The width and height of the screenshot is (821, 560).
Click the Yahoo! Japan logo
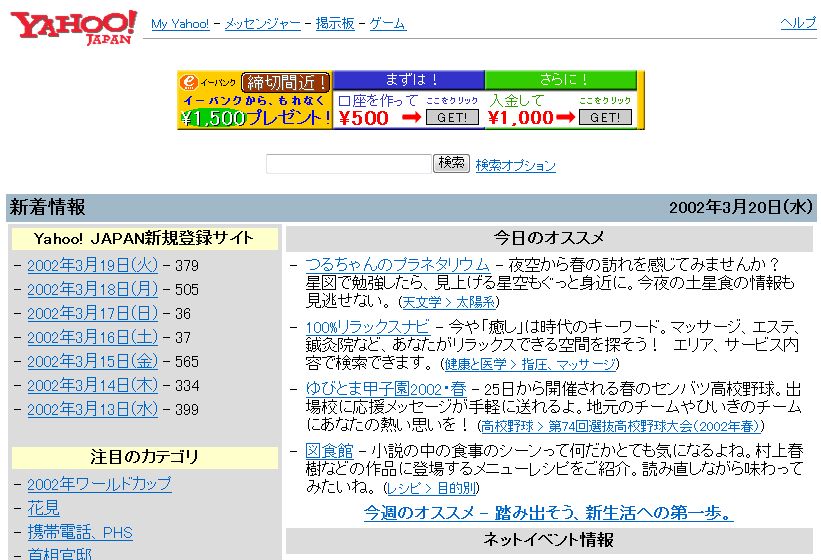pyautogui.click(x=74, y=26)
